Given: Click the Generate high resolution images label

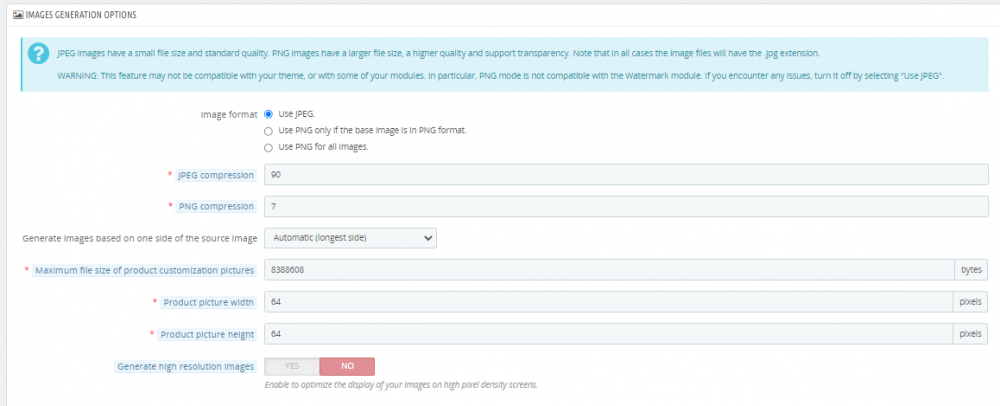Looking at the screenshot, I should click(186, 366).
